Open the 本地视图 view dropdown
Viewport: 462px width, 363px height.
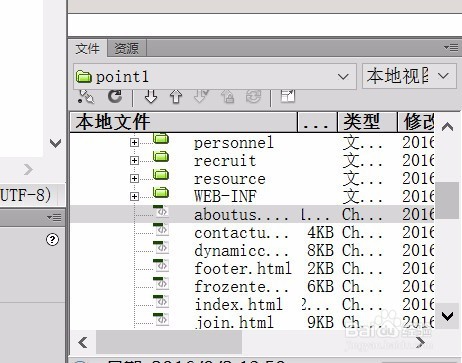point(409,76)
